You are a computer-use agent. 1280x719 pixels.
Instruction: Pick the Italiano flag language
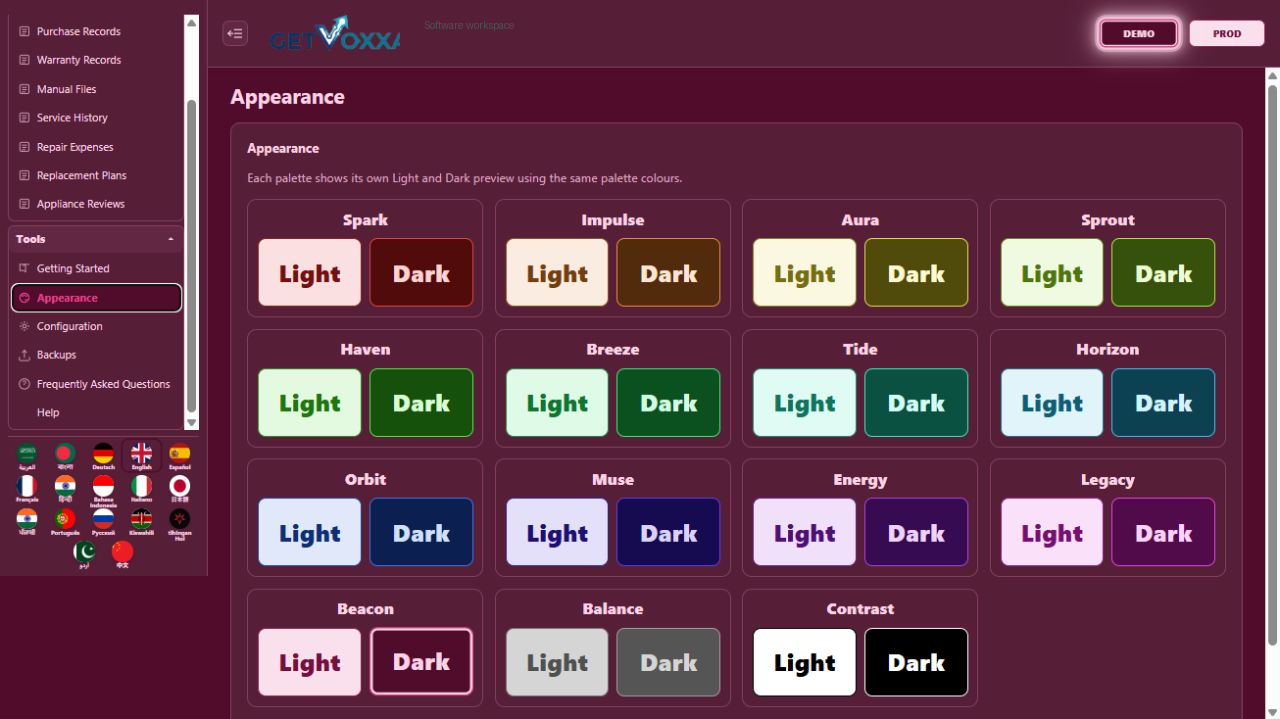(x=141, y=490)
